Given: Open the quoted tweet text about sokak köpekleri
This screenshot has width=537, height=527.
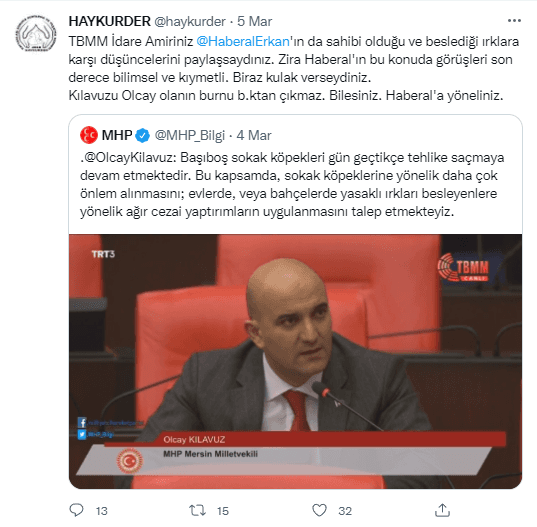Looking at the screenshot, I should 292,185.
